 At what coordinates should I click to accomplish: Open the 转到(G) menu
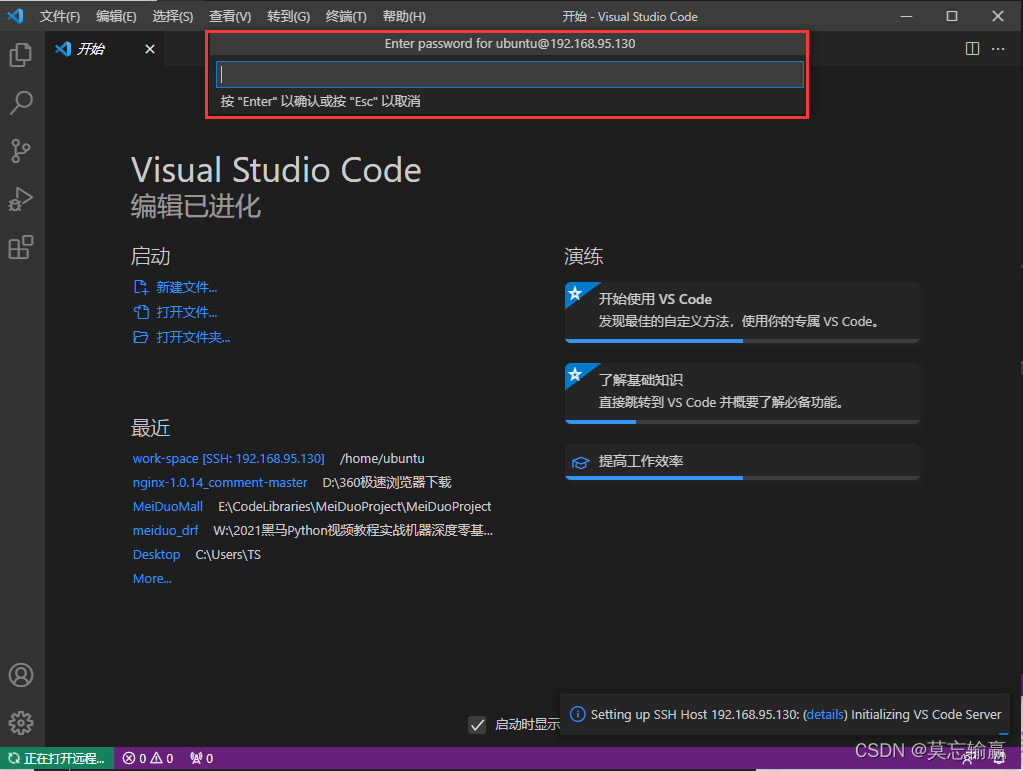[288, 16]
